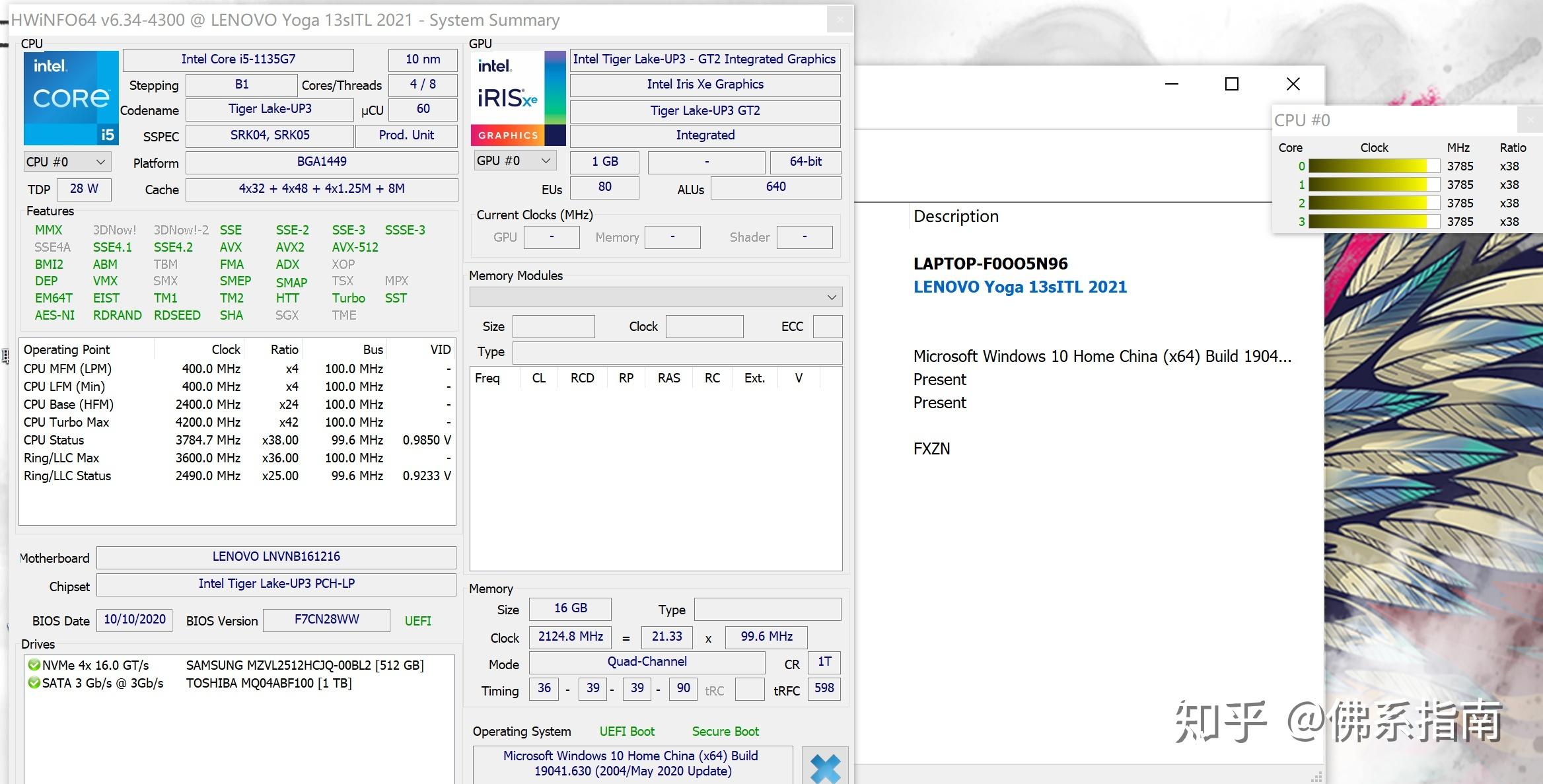Click the Intel Iris Xe Graphics logo
The image size is (1543, 784).
(x=518, y=98)
